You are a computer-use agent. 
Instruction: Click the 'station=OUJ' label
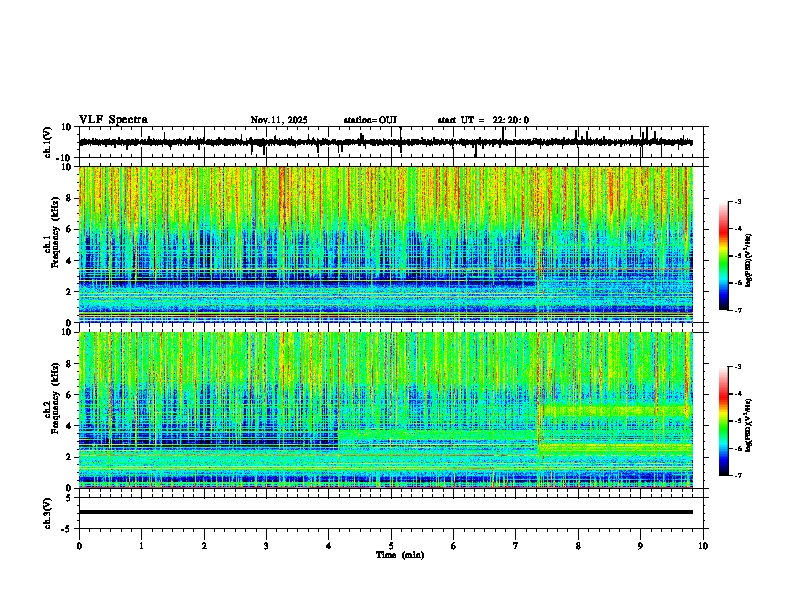370,120
